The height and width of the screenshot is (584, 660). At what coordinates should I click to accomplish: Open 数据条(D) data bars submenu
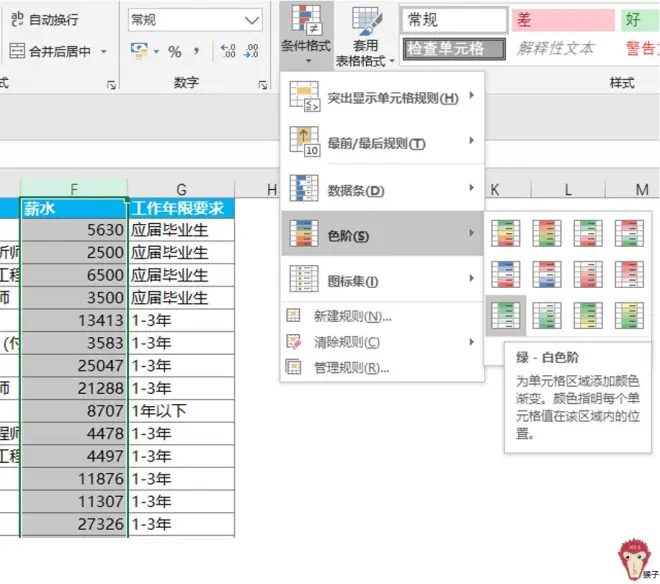coord(382,189)
